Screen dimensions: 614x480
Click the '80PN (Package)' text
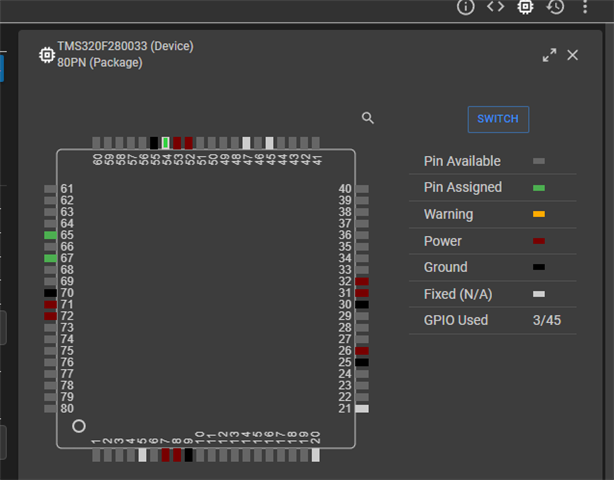[x=100, y=63]
